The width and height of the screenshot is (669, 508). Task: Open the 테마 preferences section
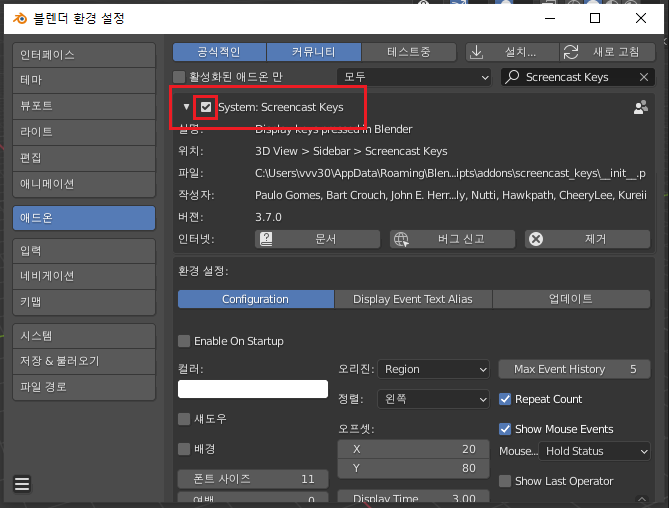[84, 80]
